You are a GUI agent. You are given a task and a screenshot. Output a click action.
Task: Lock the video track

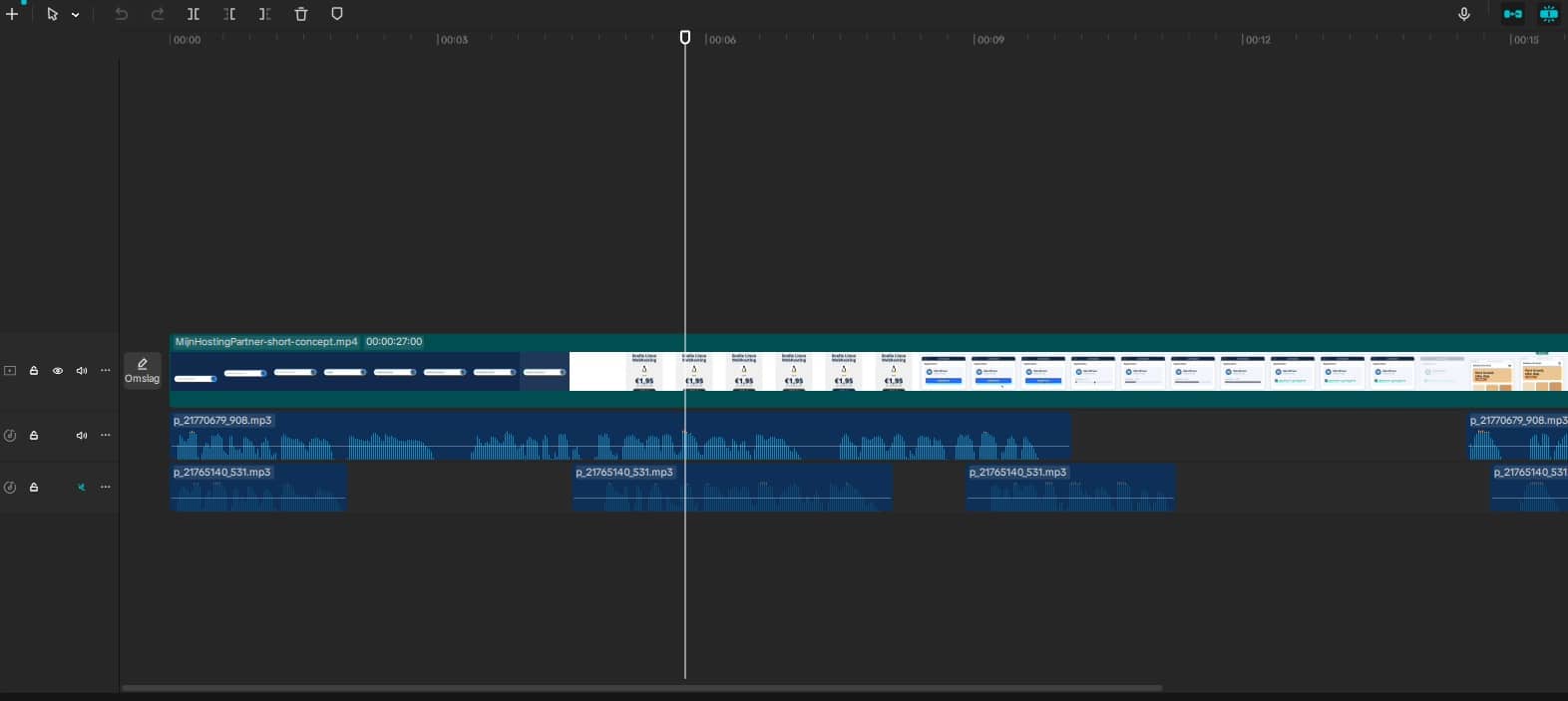[34, 371]
